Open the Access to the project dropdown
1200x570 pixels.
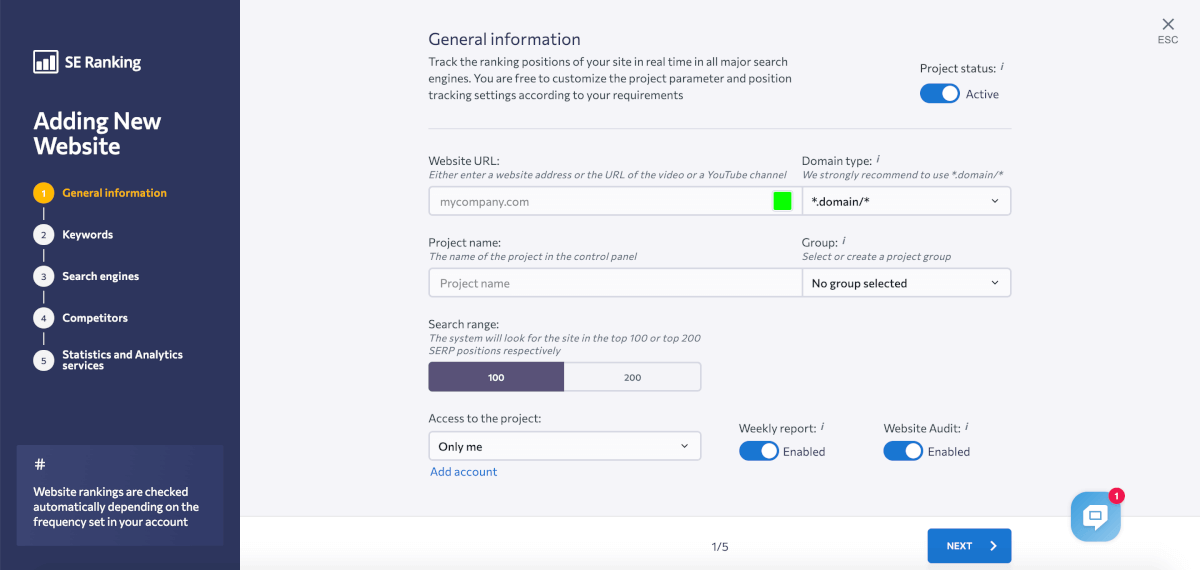point(564,446)
